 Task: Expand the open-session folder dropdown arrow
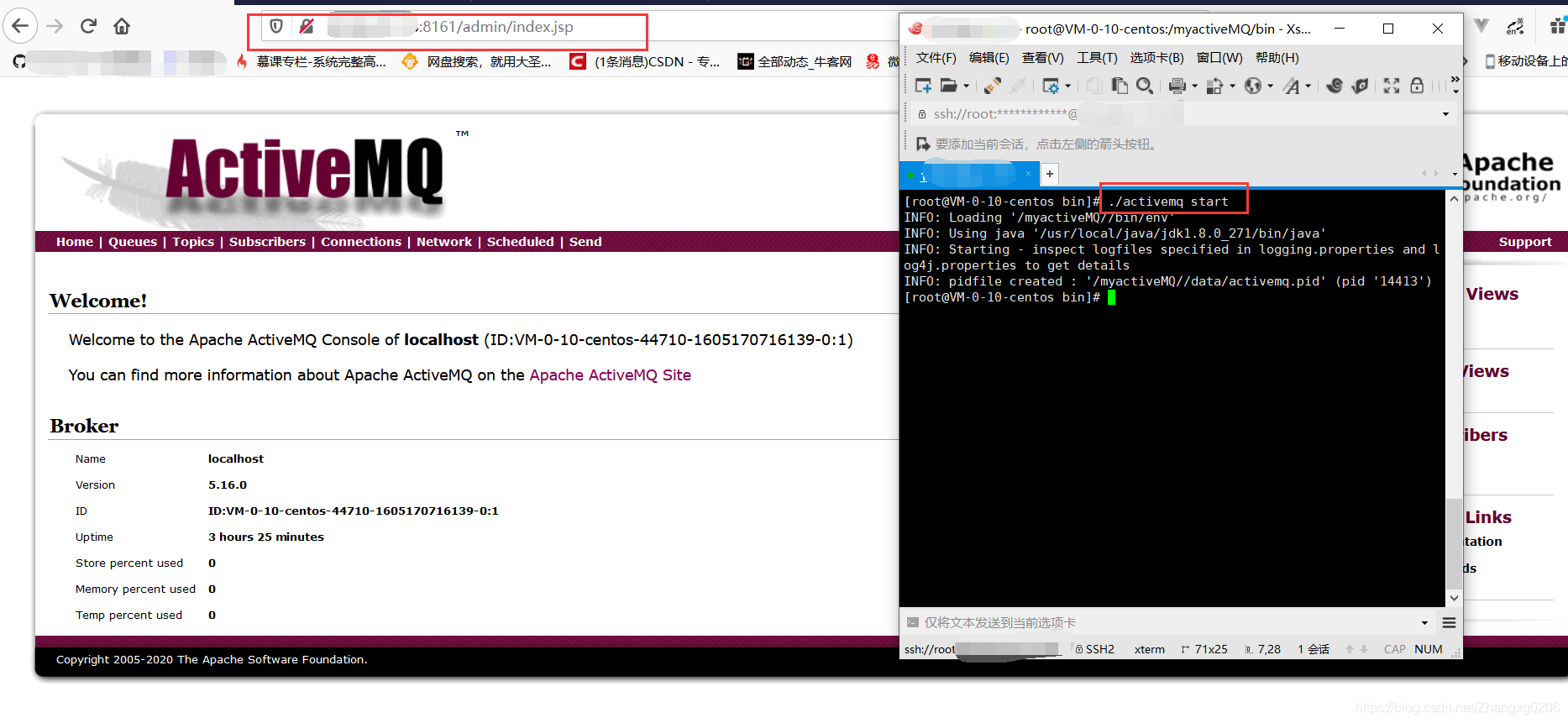pyautogui.click(x=967, y=86)
